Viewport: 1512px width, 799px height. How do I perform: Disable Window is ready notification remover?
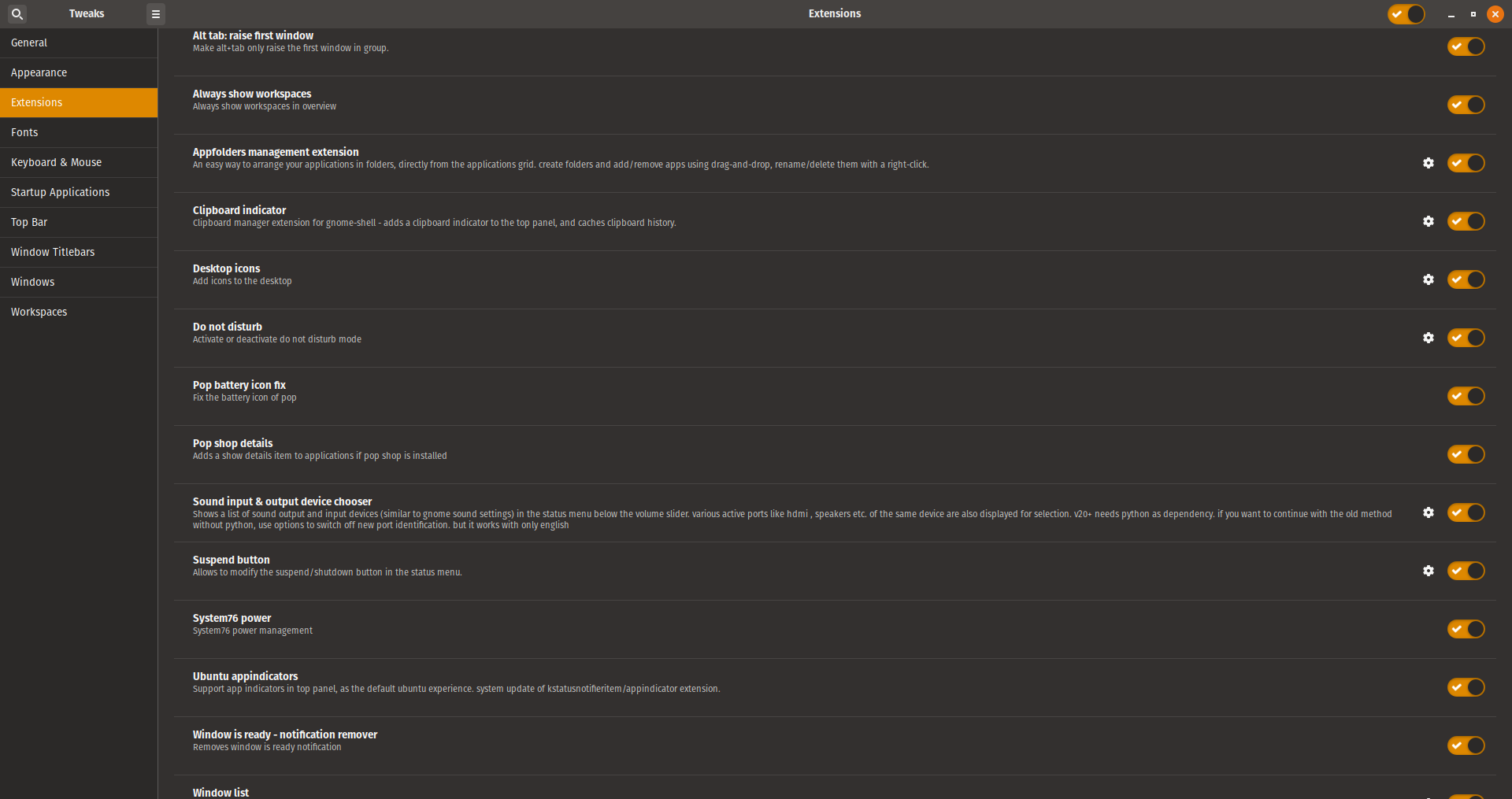(x=1466, y=745)
